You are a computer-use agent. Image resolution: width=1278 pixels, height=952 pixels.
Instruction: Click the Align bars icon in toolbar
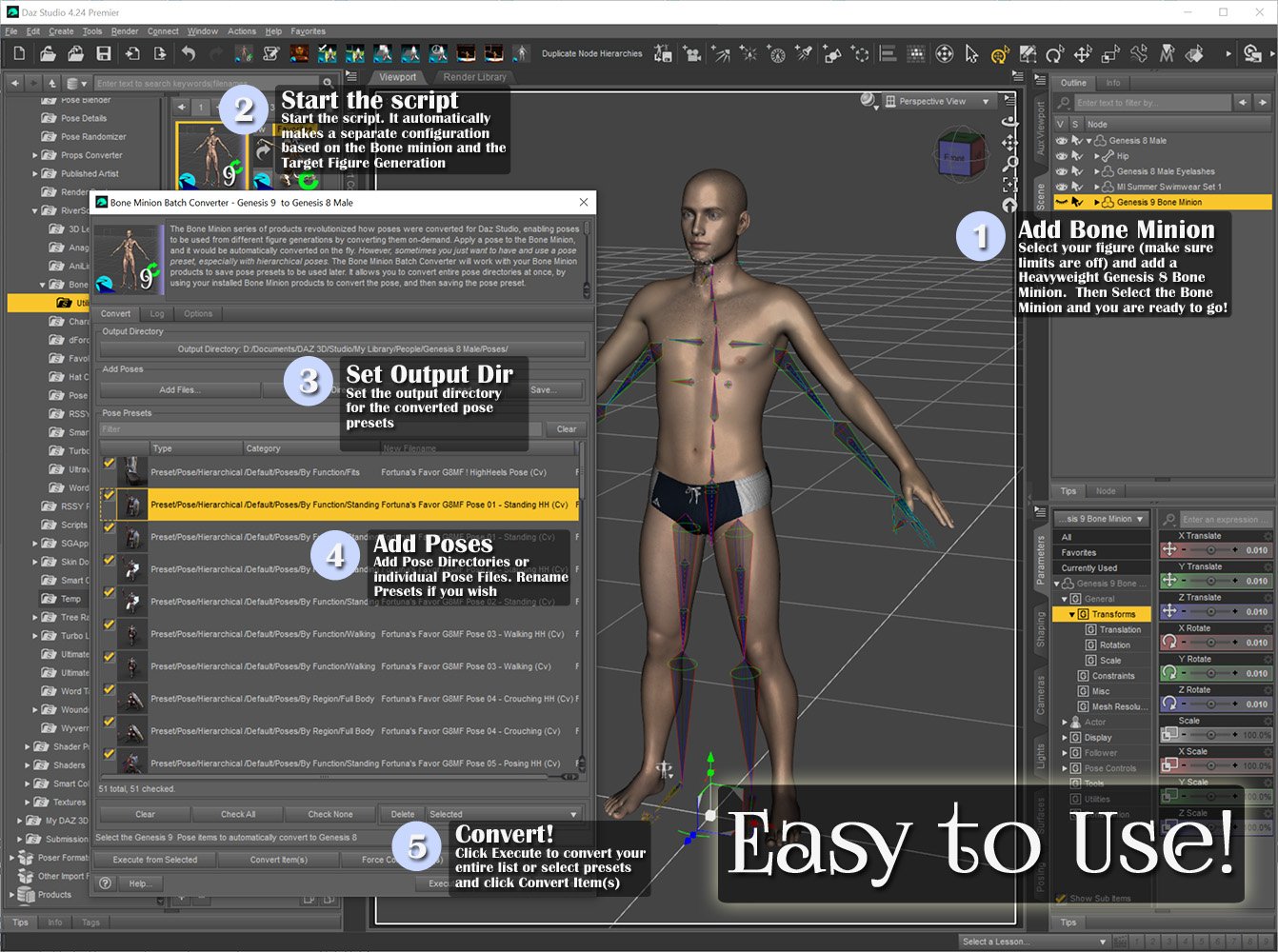click(x=888, y=54)
